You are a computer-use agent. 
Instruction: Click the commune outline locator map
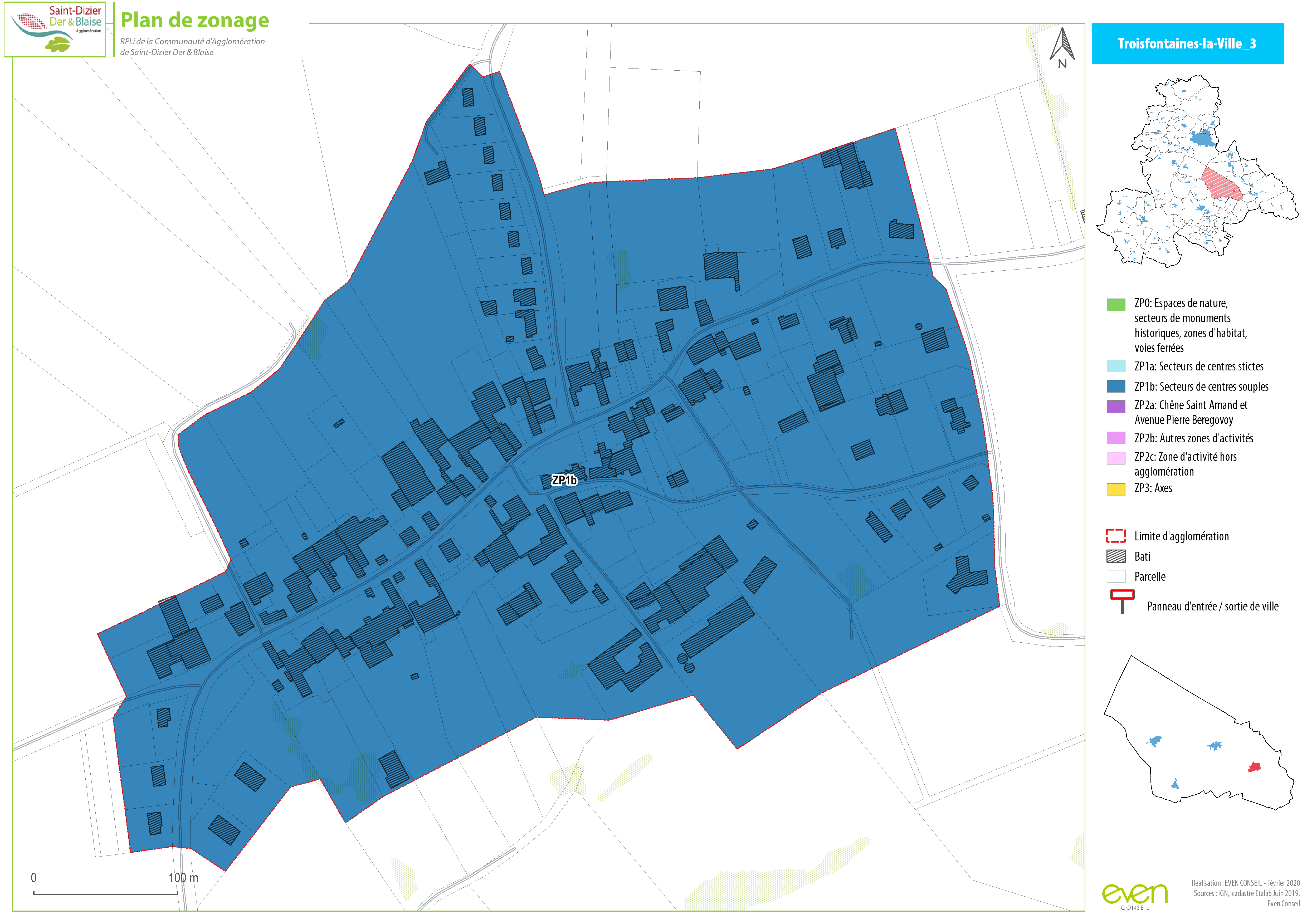click(1199, 733)
